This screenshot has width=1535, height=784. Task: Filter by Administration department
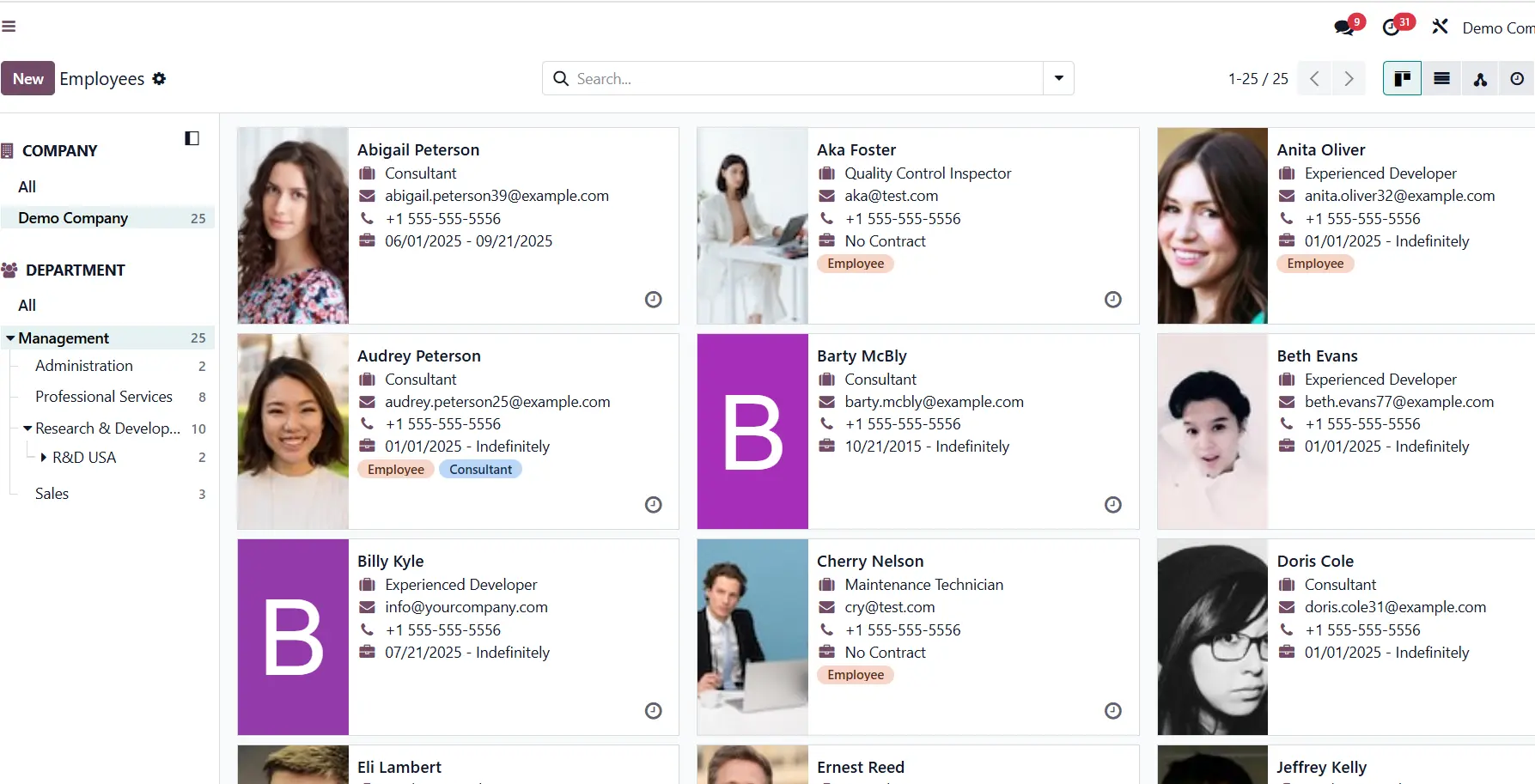pos(84,366)
